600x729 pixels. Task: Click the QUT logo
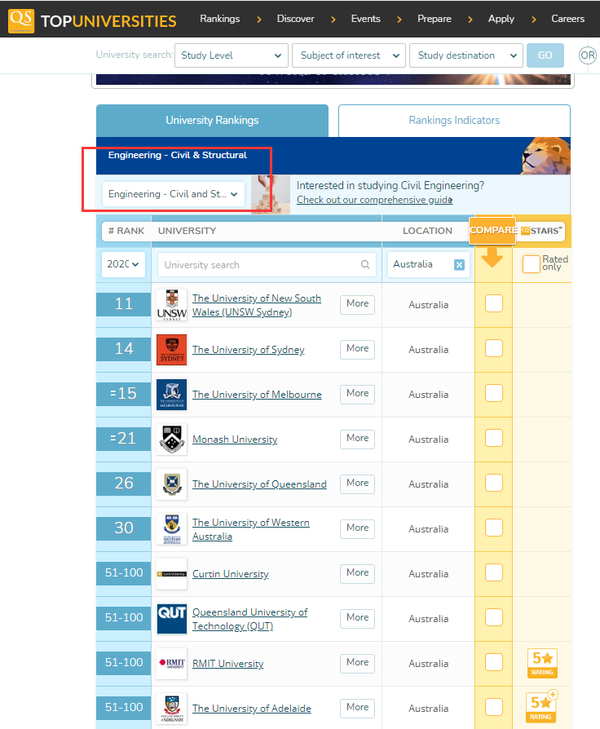coord(171,618)
